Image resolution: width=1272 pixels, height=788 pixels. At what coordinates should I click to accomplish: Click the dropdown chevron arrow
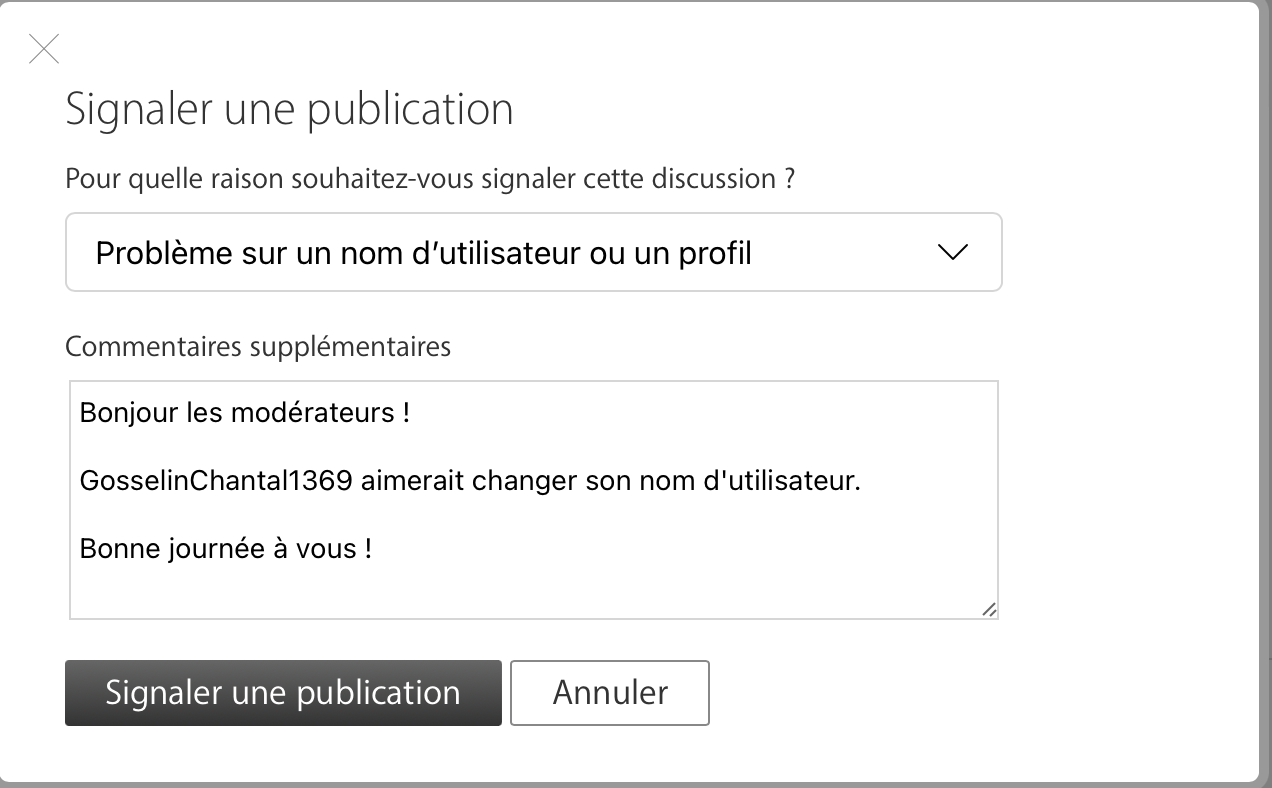click(x=953, y=253)
